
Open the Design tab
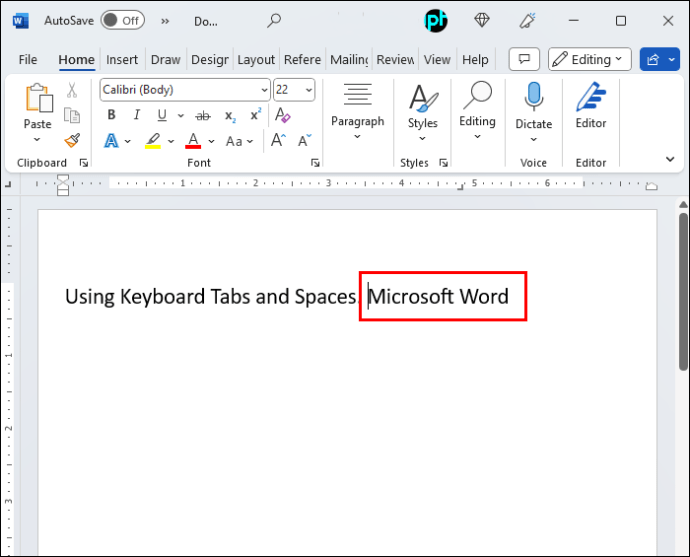tap(209, 59)
